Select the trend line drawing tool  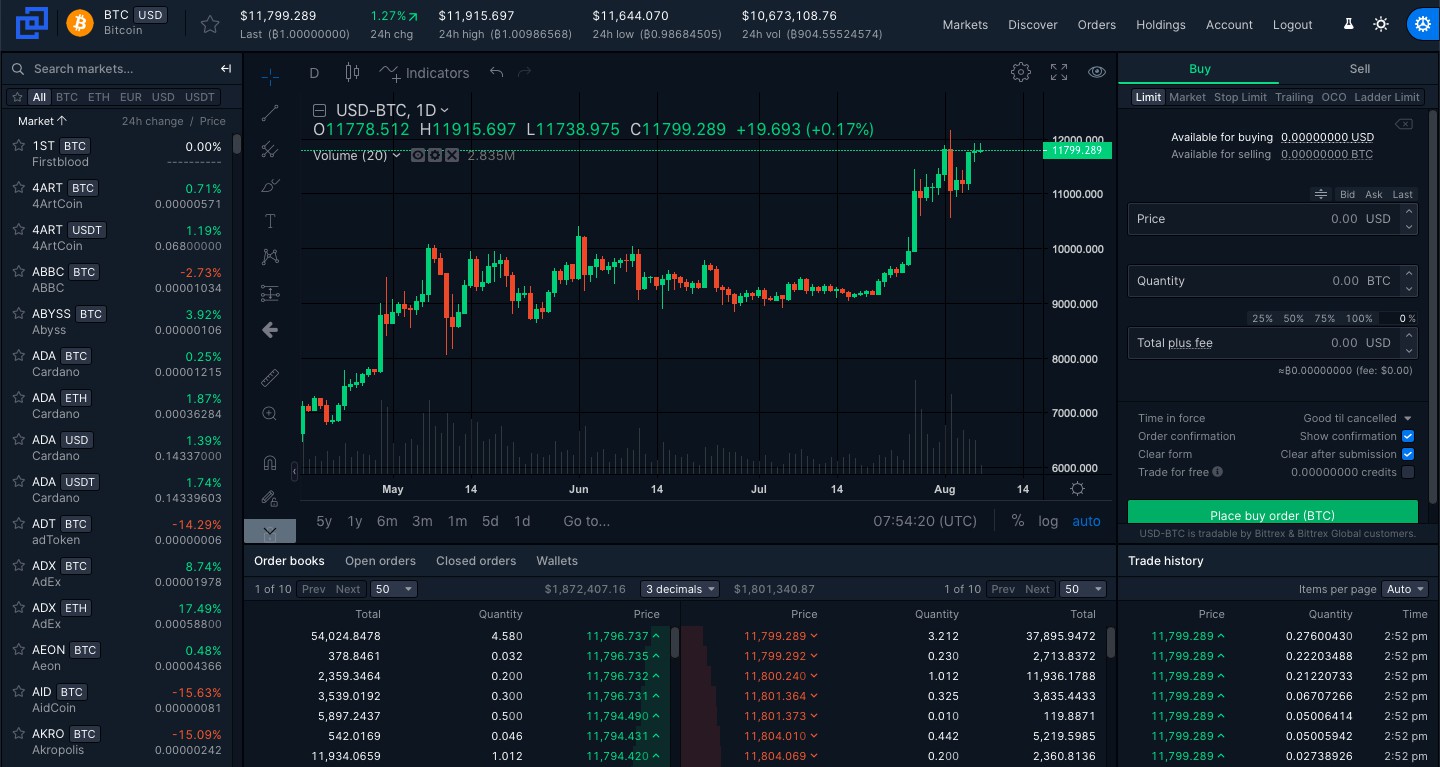point(269,113)
